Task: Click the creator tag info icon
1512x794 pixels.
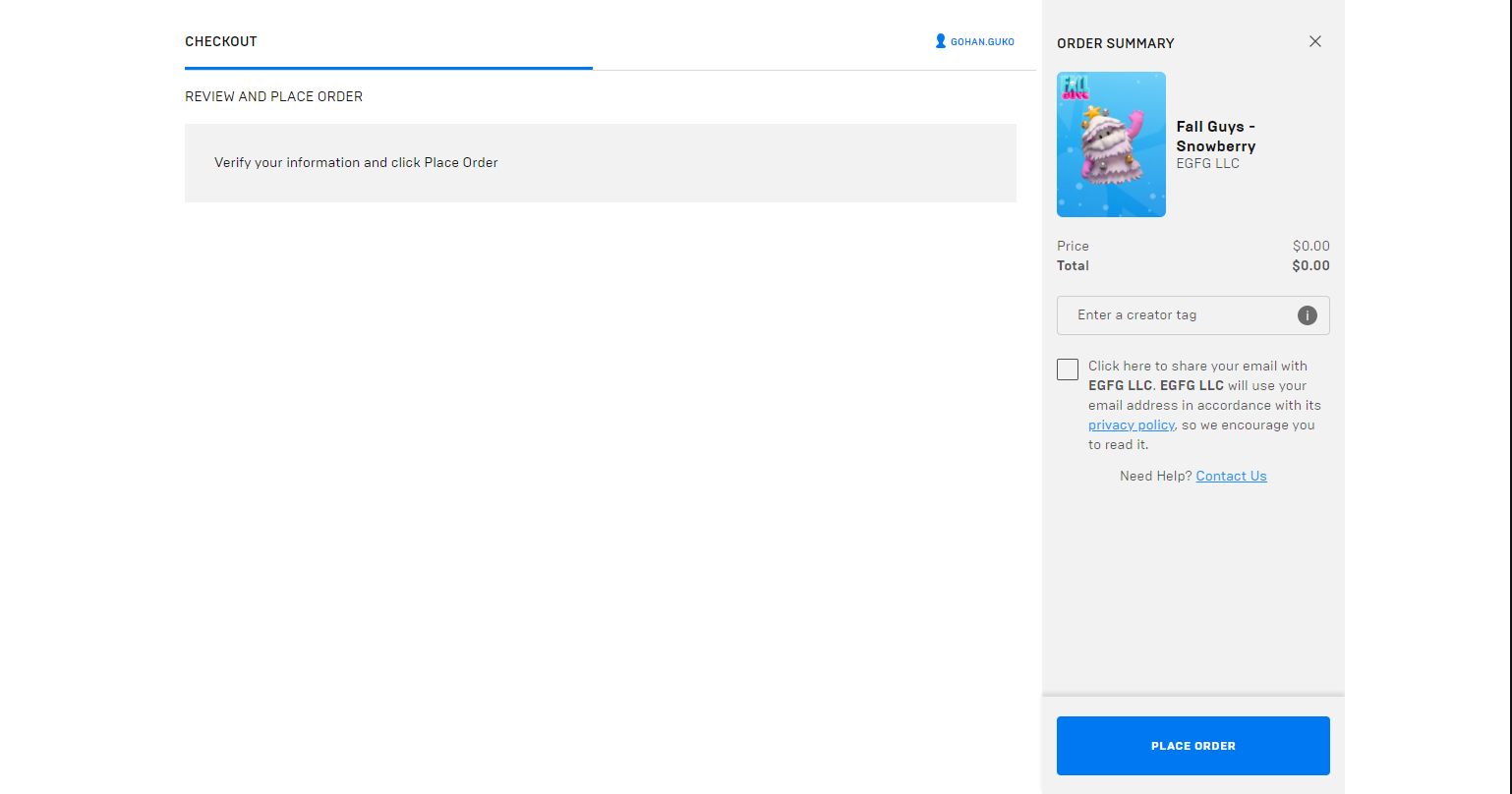Action: [1307, 315]
